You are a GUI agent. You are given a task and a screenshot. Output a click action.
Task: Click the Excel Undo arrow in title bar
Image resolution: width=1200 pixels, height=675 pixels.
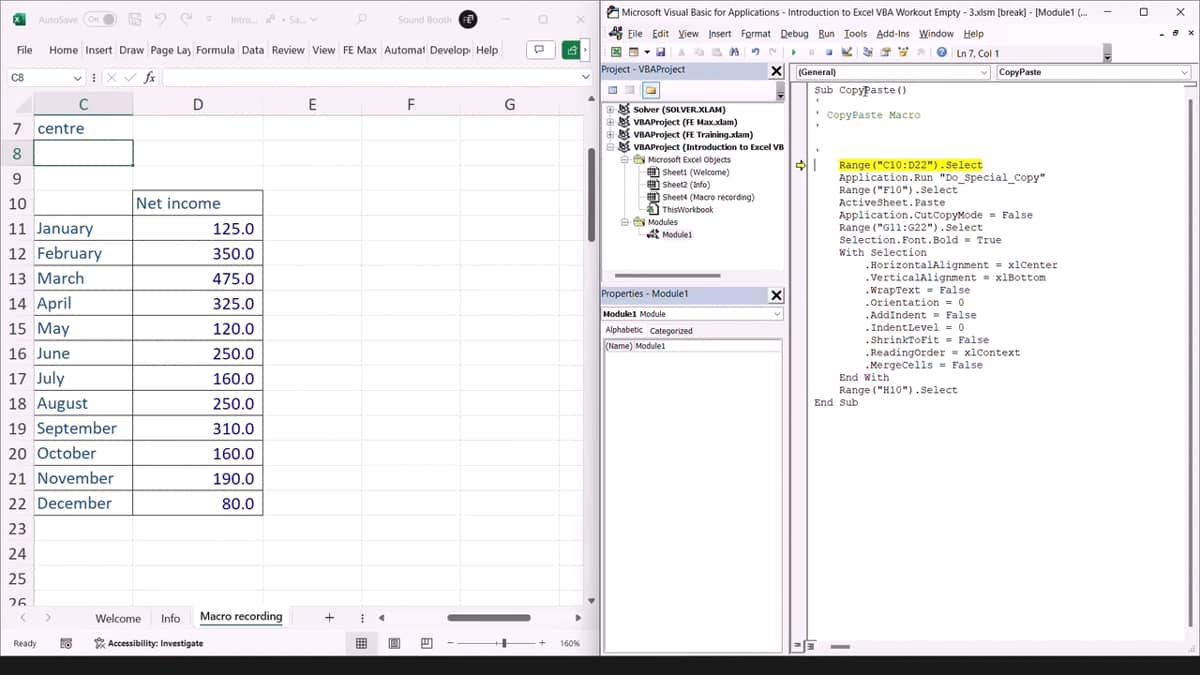click(161, 19)
